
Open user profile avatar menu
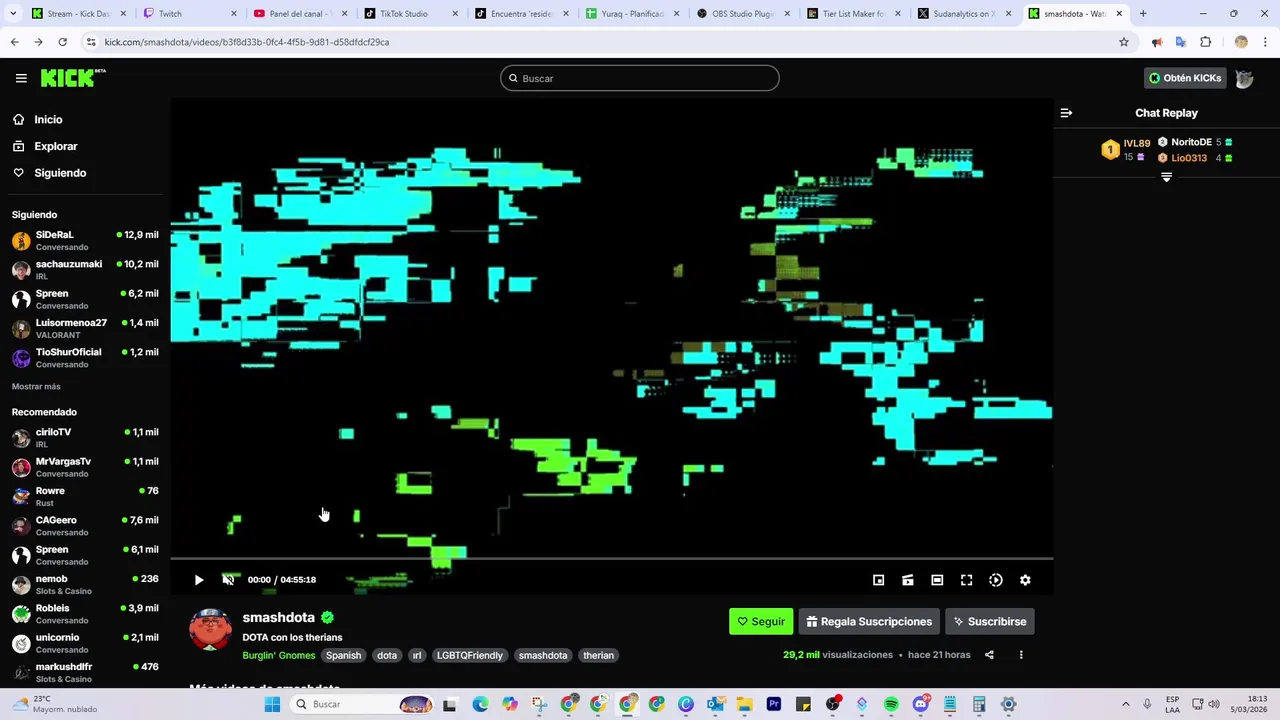pos(1244,78)
